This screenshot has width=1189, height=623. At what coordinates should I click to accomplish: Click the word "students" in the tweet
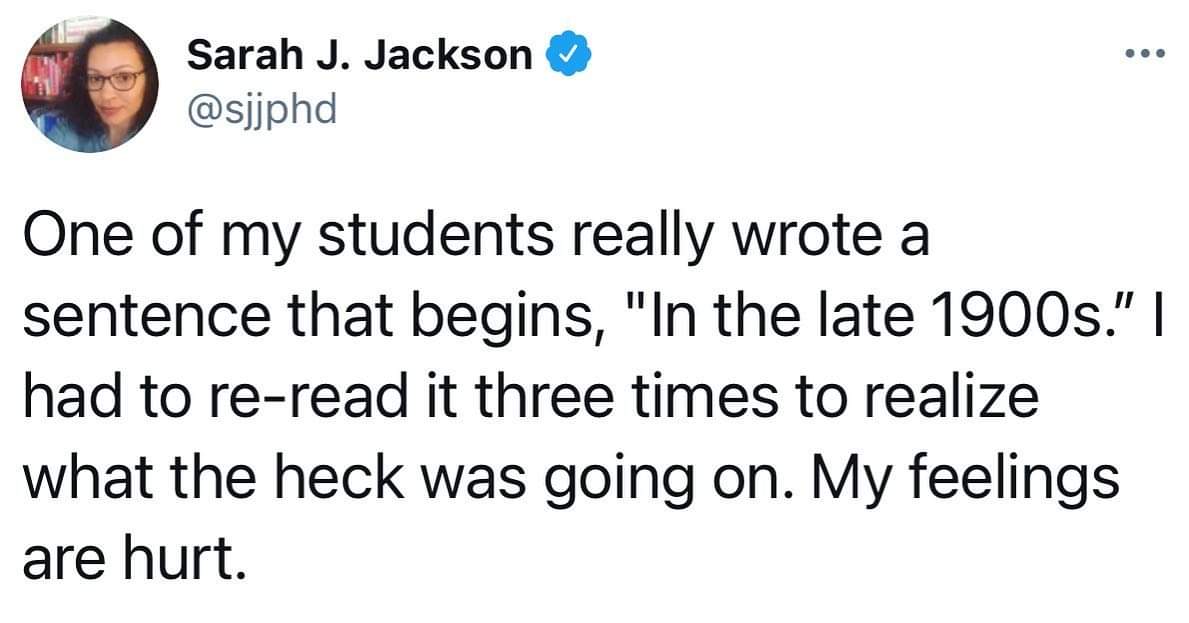pyautogui.click(x=435, y=235)
